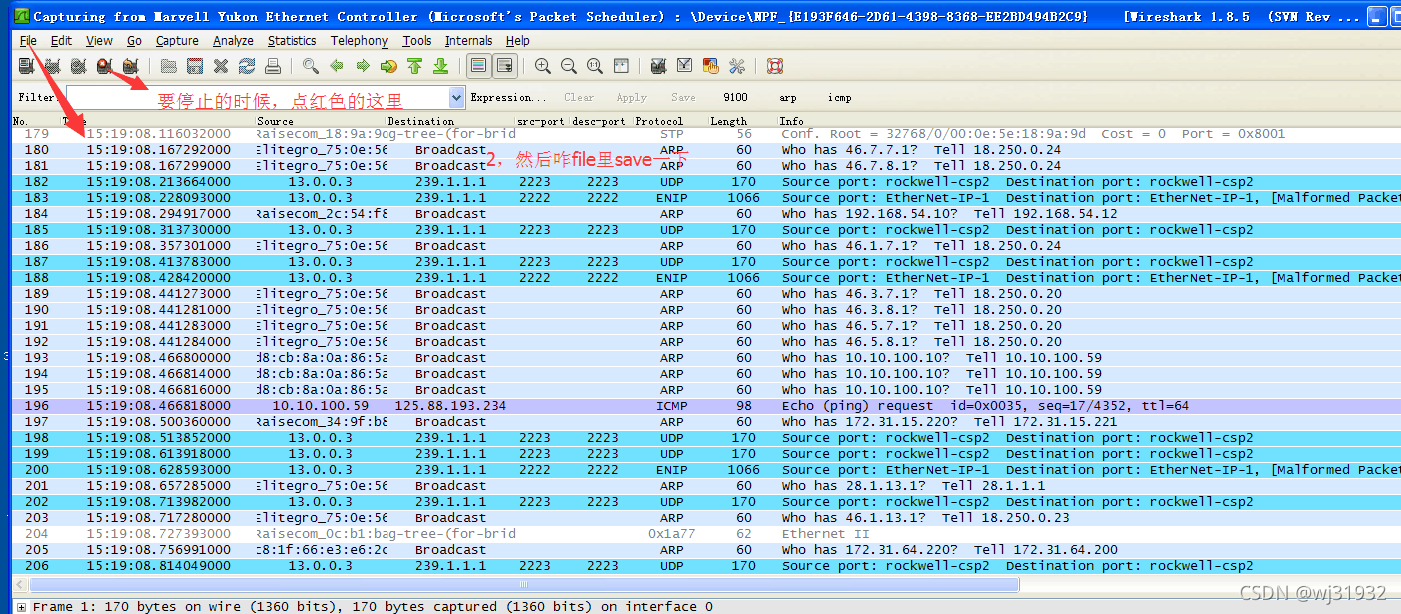
Task: Toggle packet list colorization
Action: (x=479, y=66)
